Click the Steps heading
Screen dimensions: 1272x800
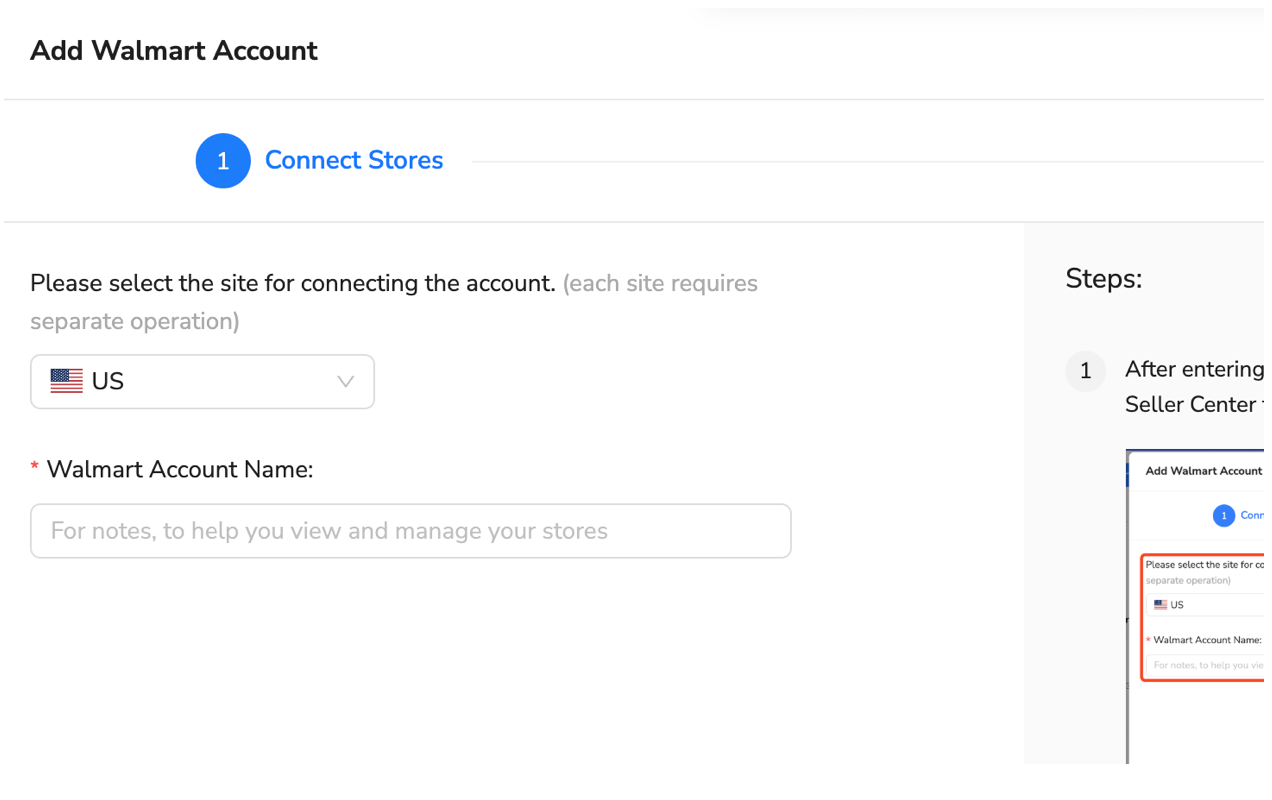click(1104, 278)
